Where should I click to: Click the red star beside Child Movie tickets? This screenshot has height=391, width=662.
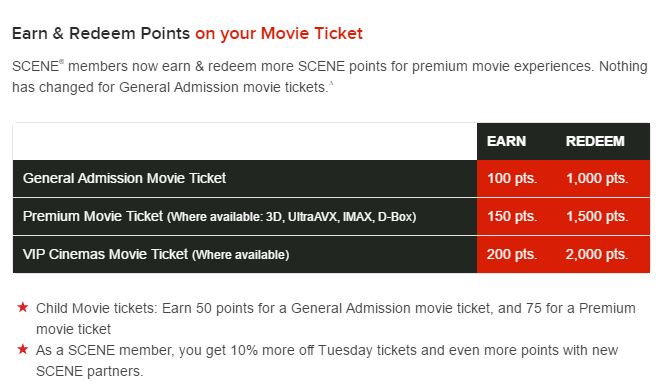coord(23,307)
